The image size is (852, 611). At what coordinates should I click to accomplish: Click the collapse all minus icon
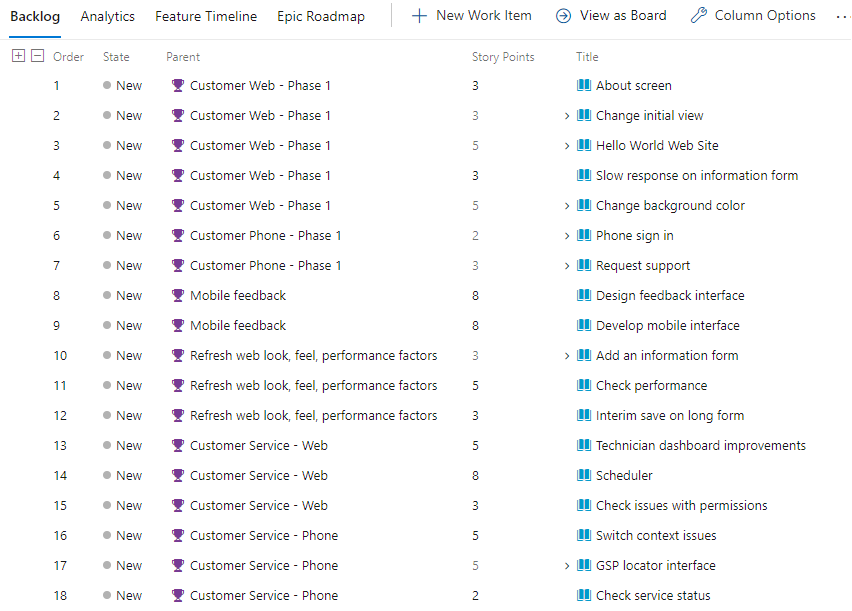[37, 55]
